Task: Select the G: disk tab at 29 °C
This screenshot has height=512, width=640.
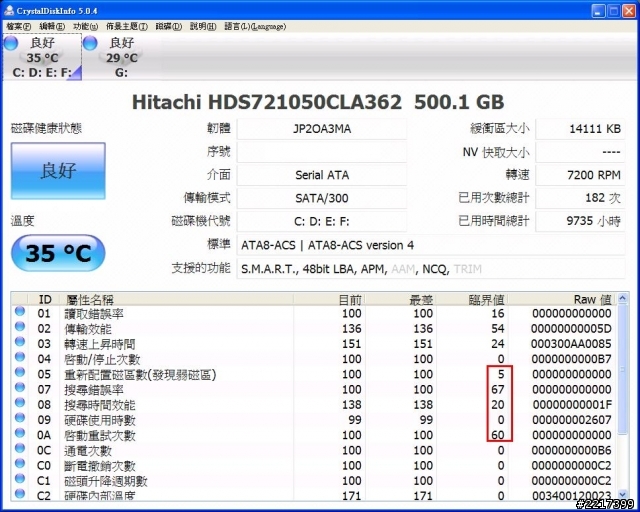Action: (x=121, y=57)
